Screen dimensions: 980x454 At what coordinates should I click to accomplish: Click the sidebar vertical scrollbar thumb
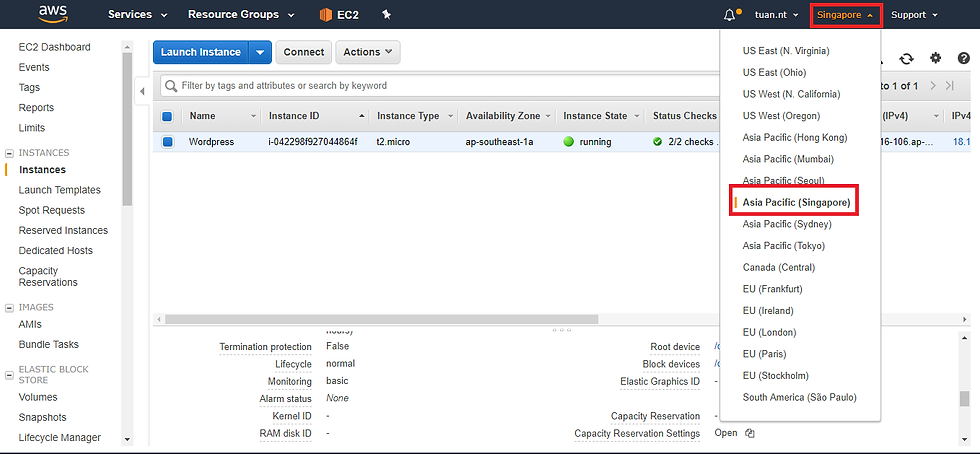pos(128,129)
